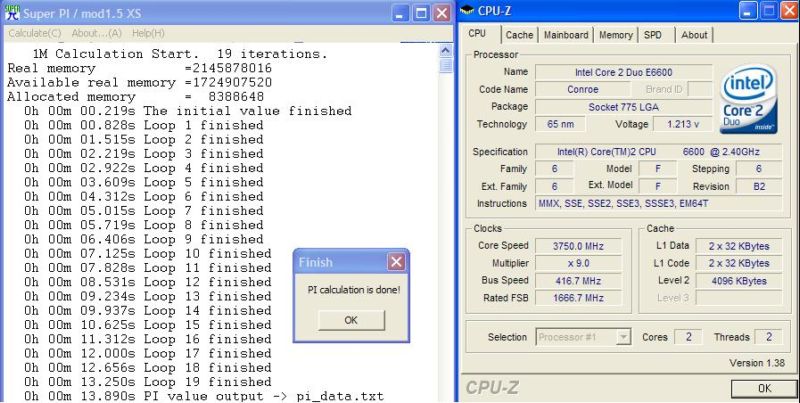
Task: Click 'PI calculation is done!' message
Action: 354,290
